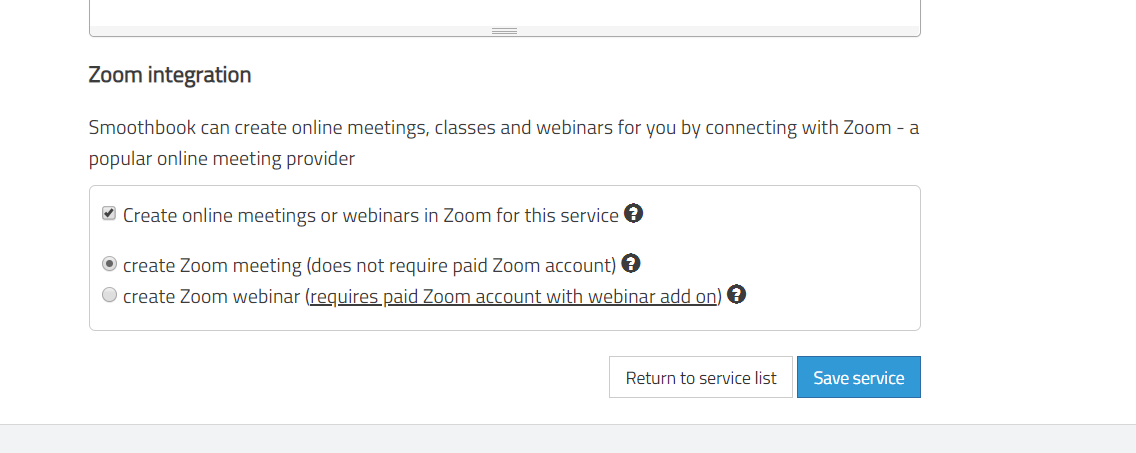Screen dimensions: 1136x453
Task: Click the text area resize grip handle
Action: [x=504, y=31]
